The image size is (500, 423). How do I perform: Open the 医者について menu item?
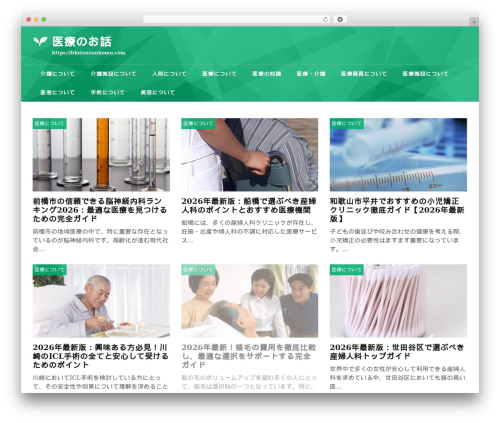(57, 92)
